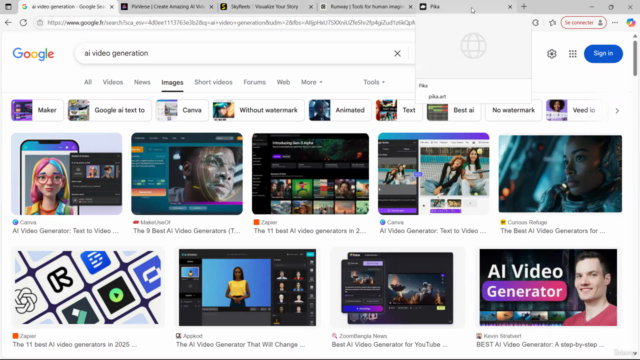Close the SkyReels tab
The width and height of the screenshot is (640, 360).
click(311, 7)
